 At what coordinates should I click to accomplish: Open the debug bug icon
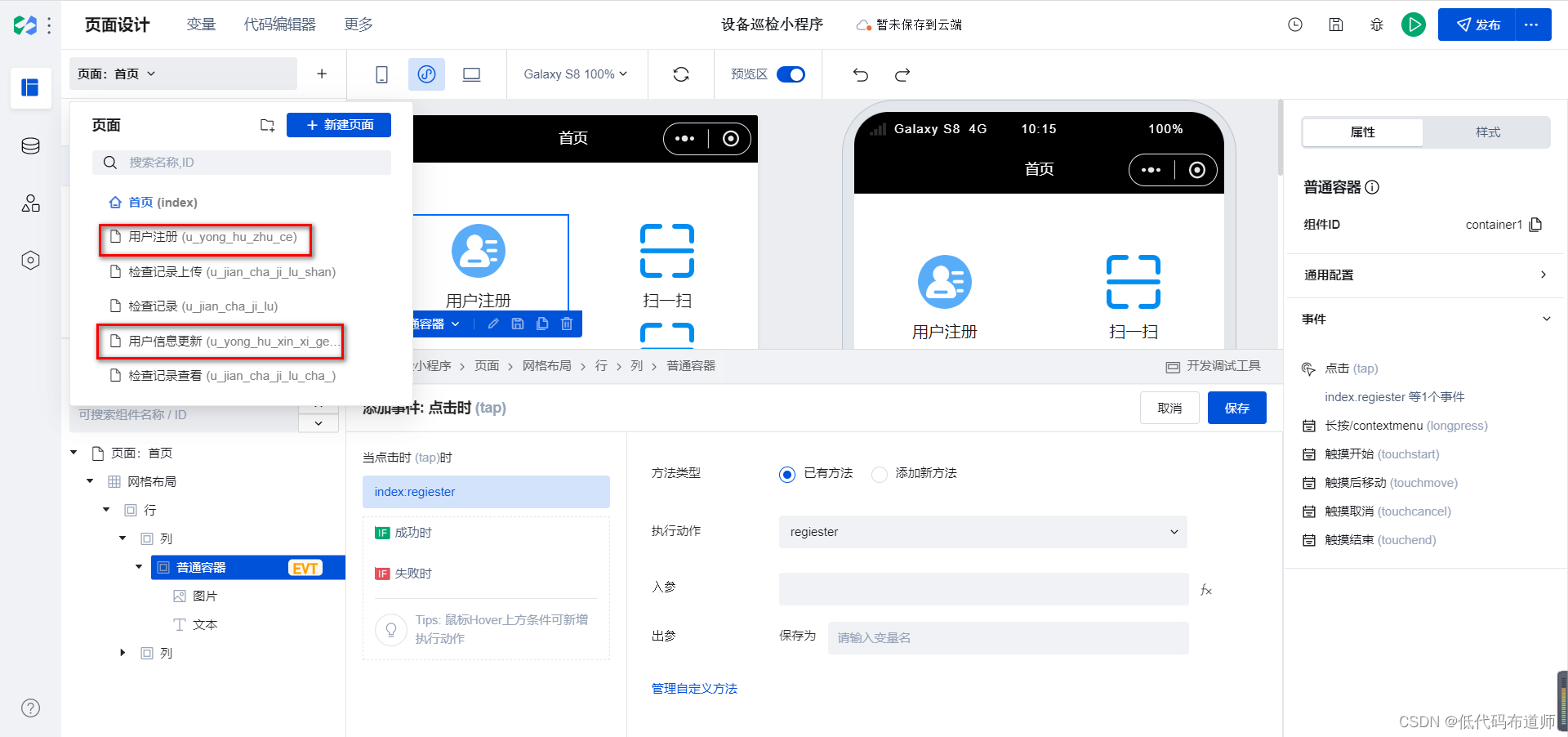pos(1377,25)
